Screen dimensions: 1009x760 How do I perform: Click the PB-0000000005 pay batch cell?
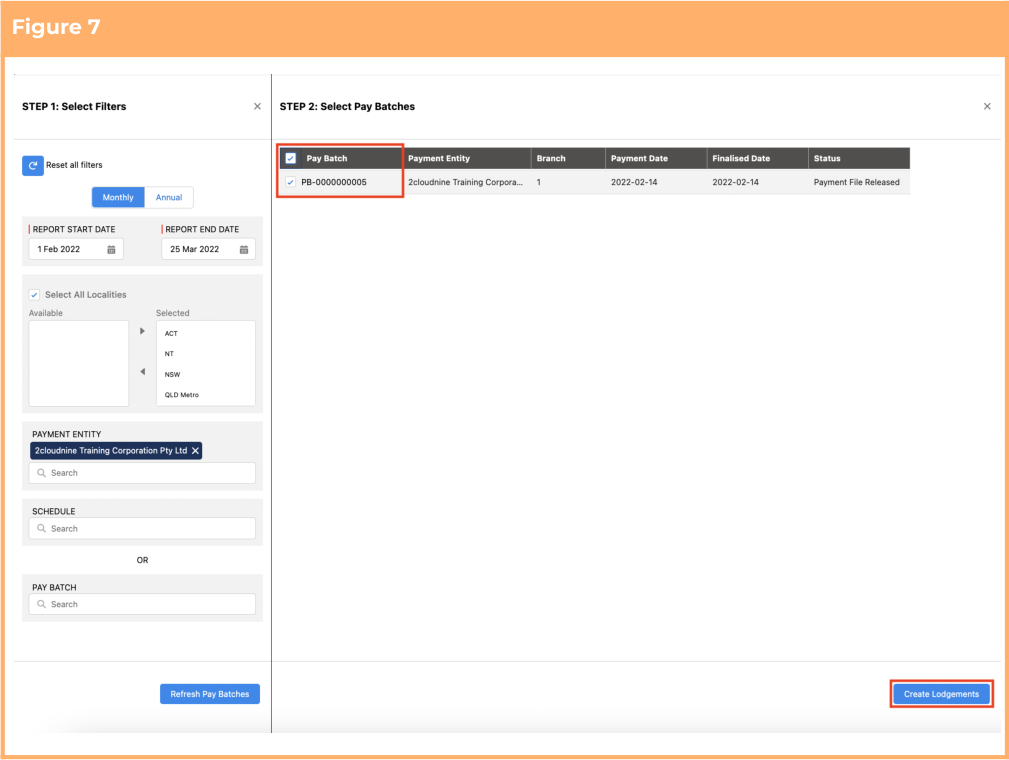[334, 182]
